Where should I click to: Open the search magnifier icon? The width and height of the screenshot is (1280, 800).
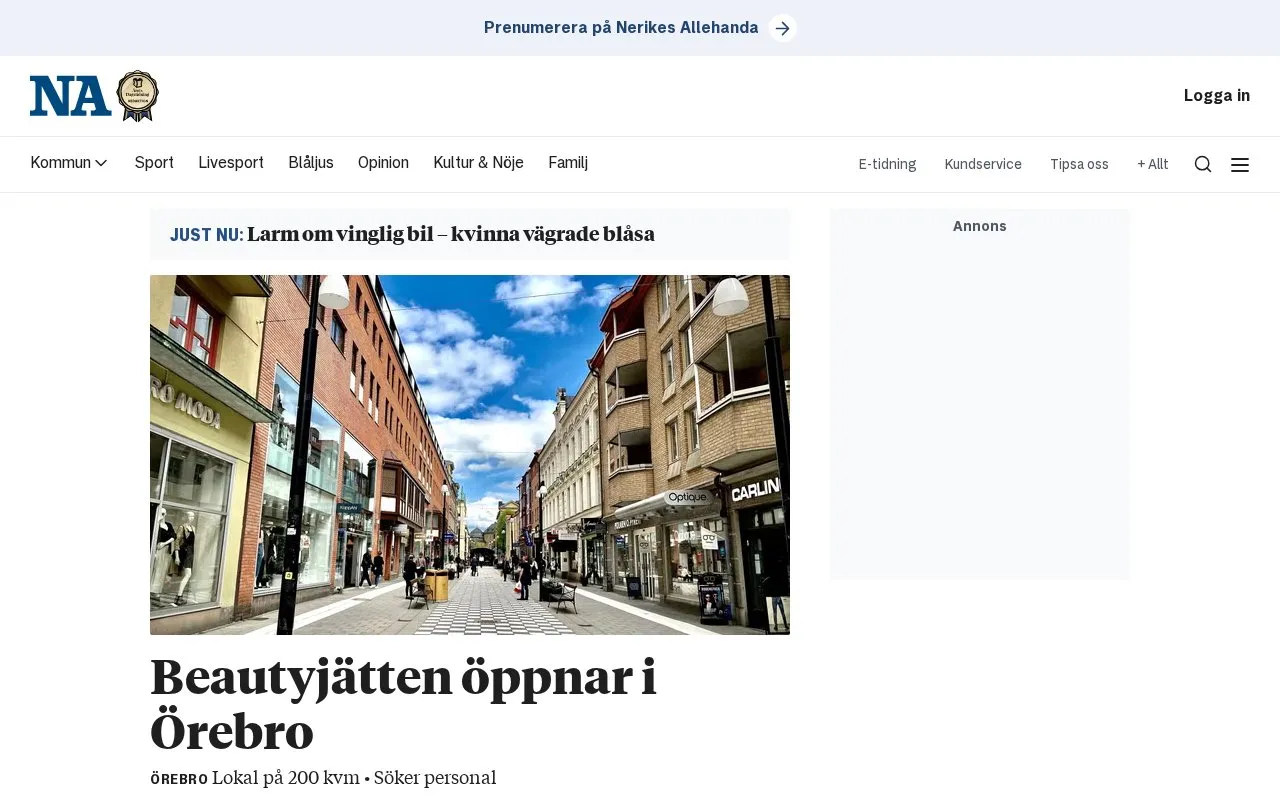click(1203, 165)
